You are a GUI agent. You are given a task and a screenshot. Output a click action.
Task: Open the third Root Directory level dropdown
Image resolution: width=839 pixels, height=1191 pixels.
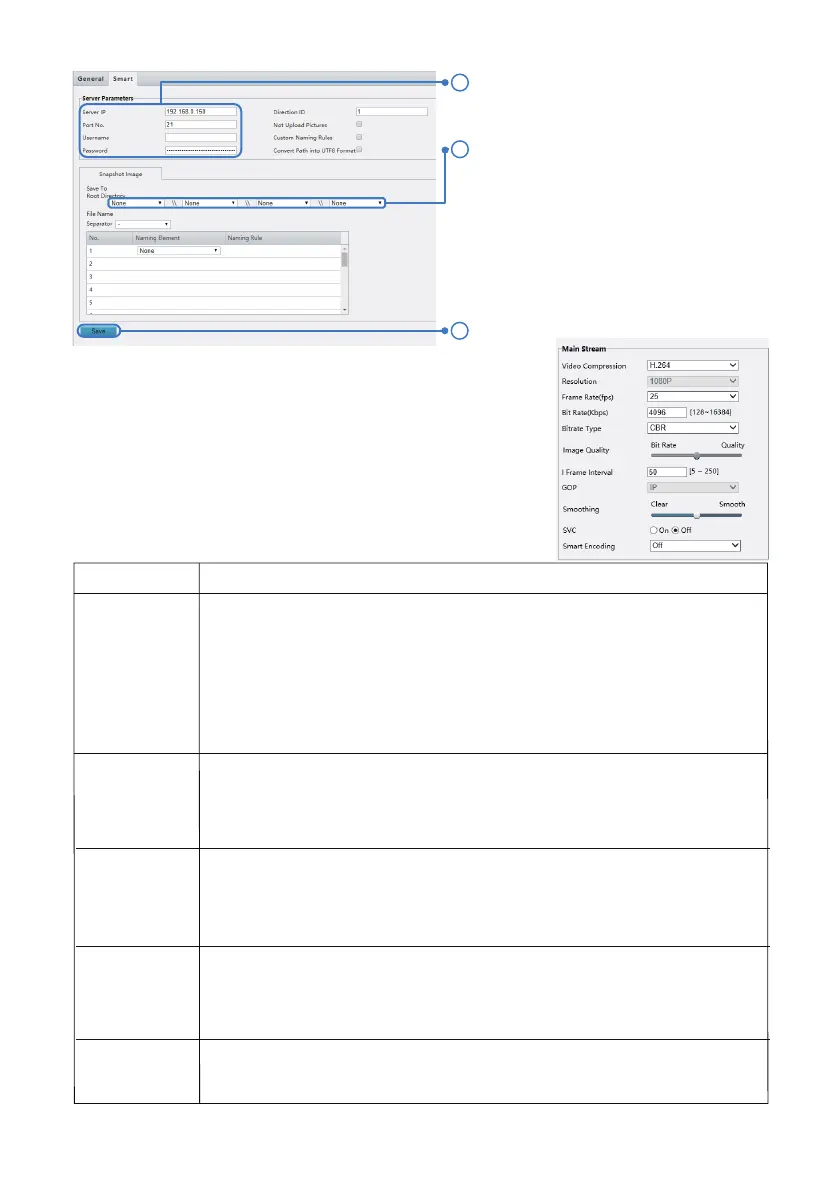coord(283,203)
